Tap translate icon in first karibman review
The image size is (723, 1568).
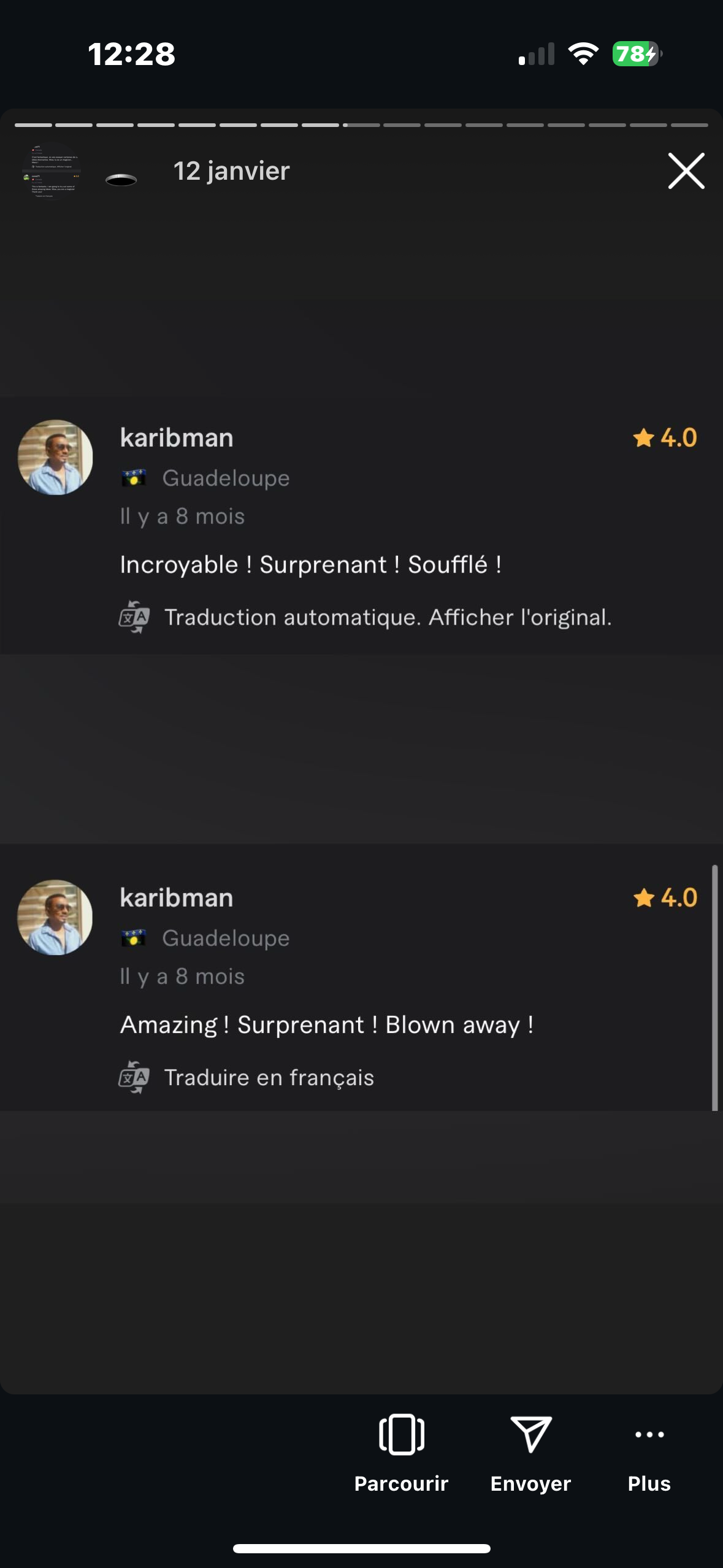tap(134, 617)
